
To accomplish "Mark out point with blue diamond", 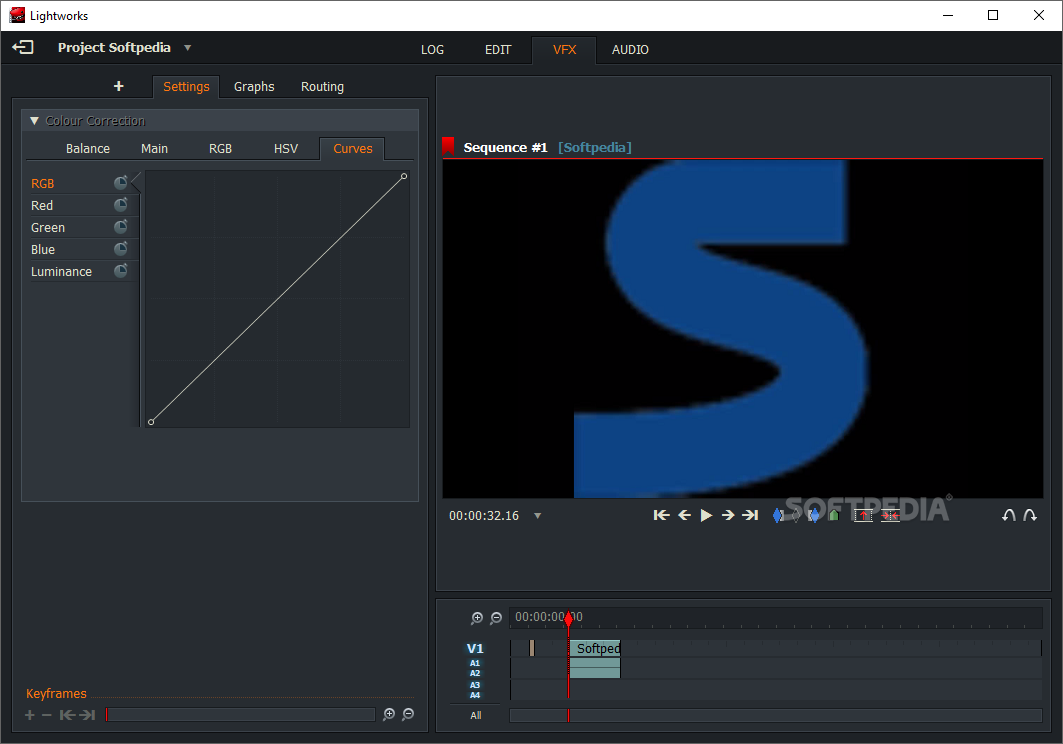I will 814,515.
